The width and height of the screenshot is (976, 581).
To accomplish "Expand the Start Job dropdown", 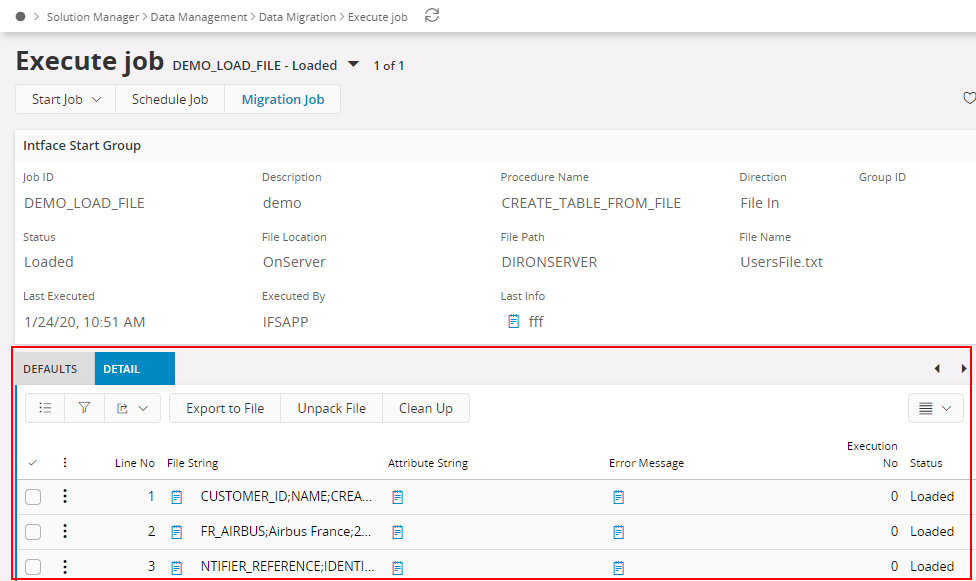I will tap(66, 99).
